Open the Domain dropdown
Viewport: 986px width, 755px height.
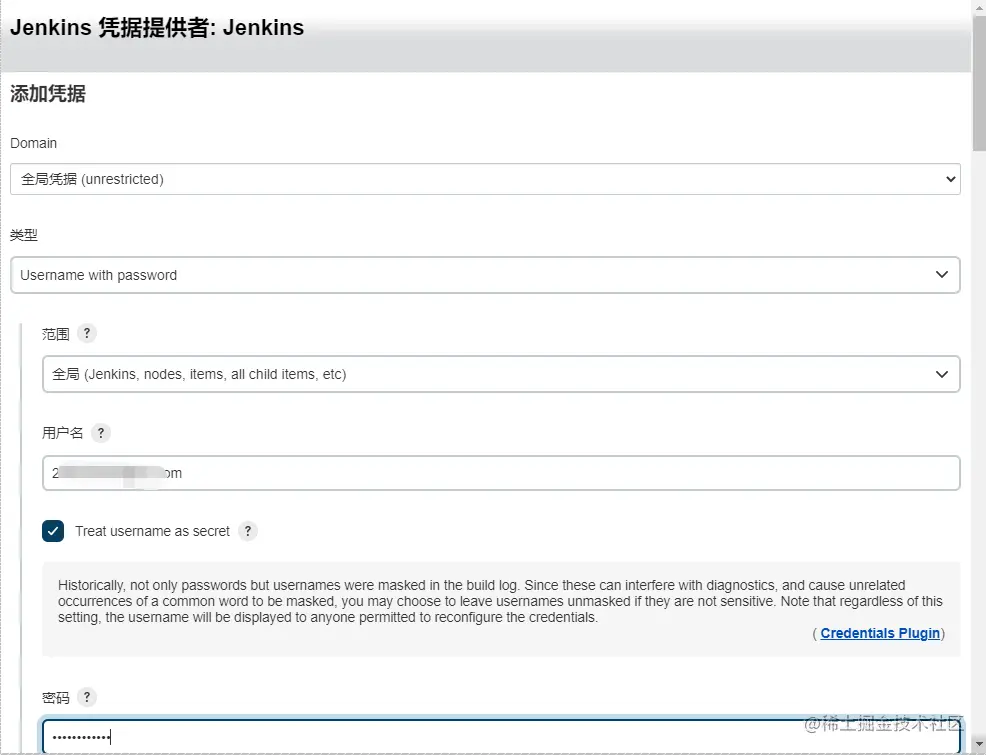(x=485, y=179)
